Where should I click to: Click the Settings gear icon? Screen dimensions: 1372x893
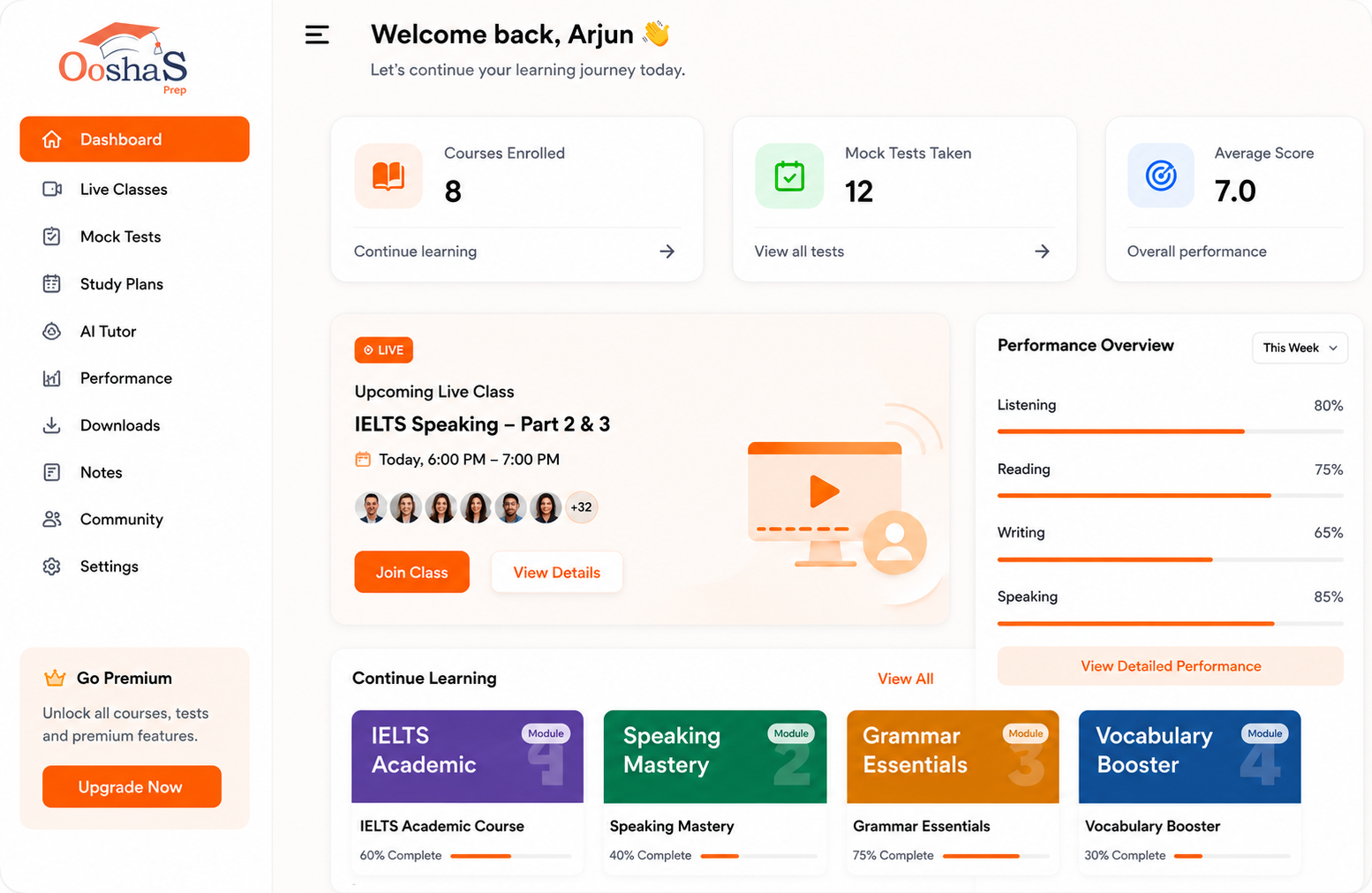pos(52,567)
